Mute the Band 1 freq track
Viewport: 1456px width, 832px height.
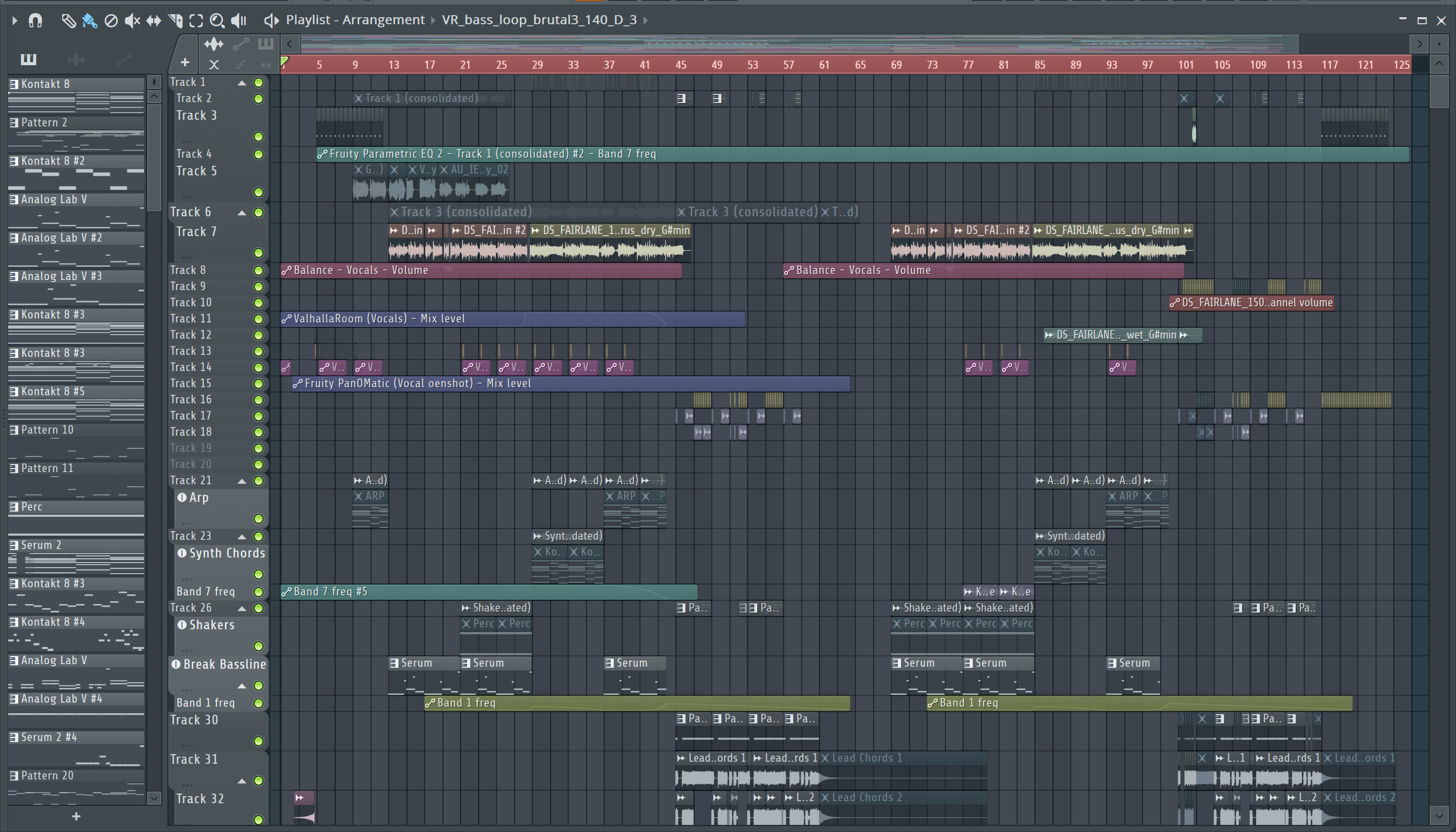pyautogui.click(x=258, y=704)
